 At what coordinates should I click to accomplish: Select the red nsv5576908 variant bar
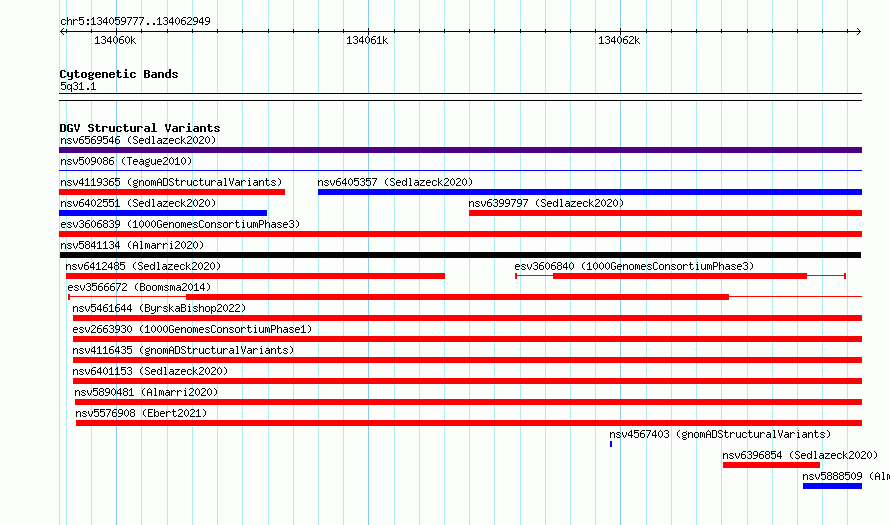click(469, 423)
